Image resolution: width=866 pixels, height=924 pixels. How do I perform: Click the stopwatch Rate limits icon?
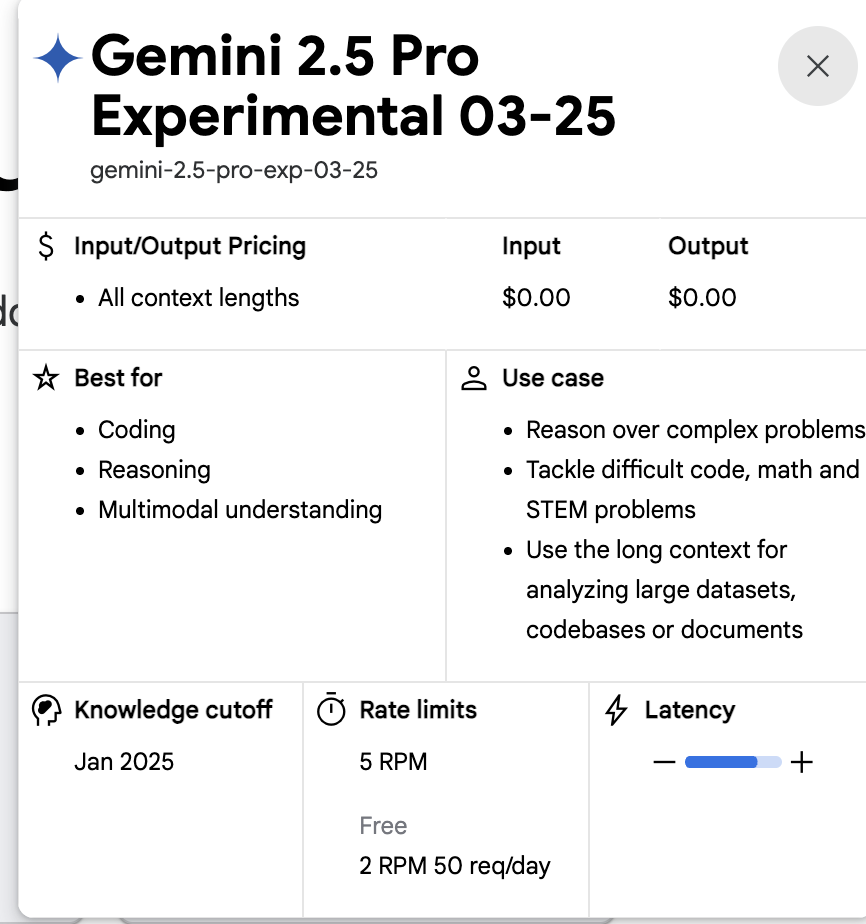(x=331, y=711)
